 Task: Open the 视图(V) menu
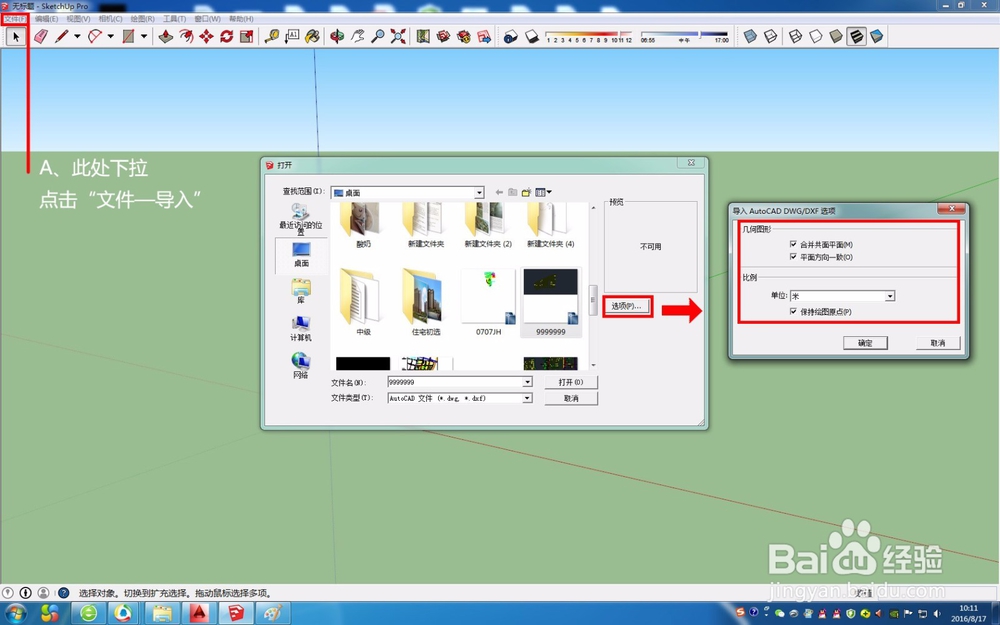[x=78, y=19]
